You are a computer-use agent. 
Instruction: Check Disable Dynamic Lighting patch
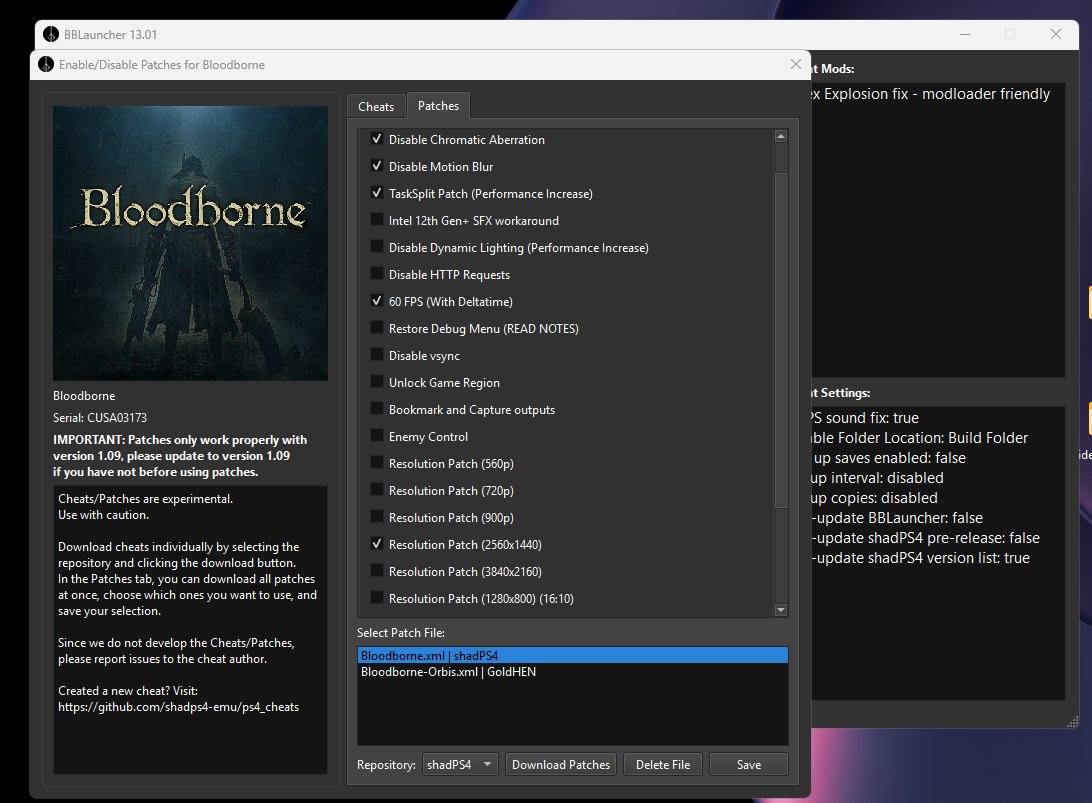coord(377,247)
